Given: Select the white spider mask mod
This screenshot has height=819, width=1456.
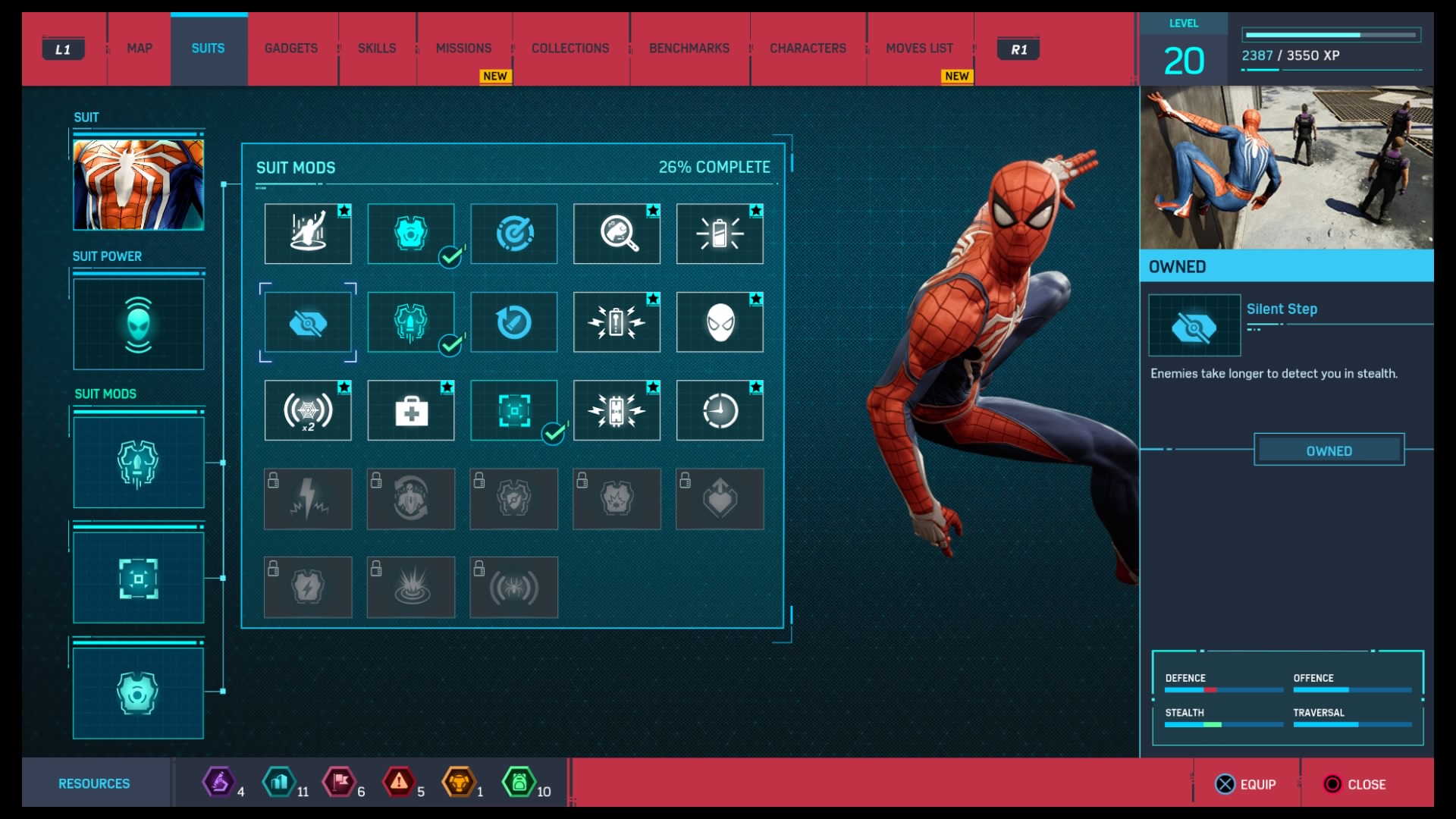Looking at the screenshot, I should click(x=720, y=323).
